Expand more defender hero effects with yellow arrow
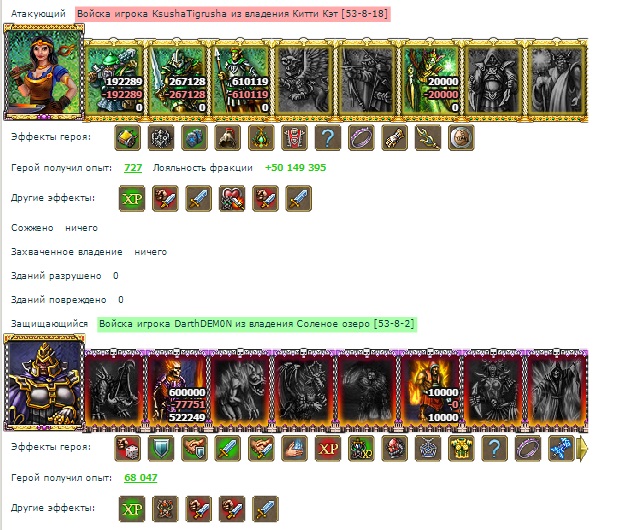The width and height of the screenshot is (626, 530). (583, 448)
